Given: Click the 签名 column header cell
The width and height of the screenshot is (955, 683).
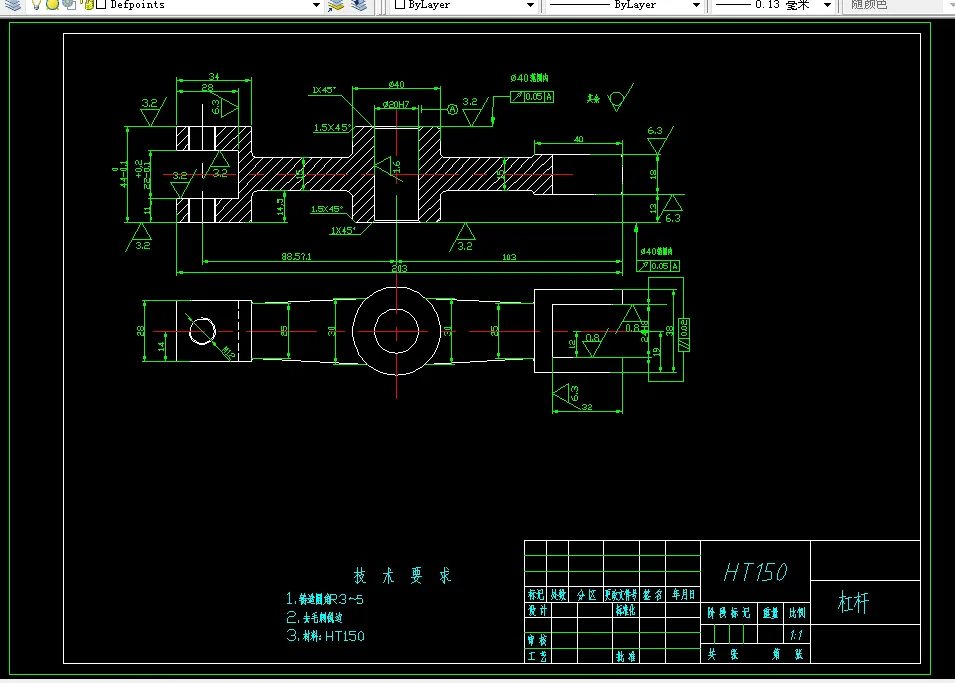Looking at the screenshot, I should [x=652, y=595].
